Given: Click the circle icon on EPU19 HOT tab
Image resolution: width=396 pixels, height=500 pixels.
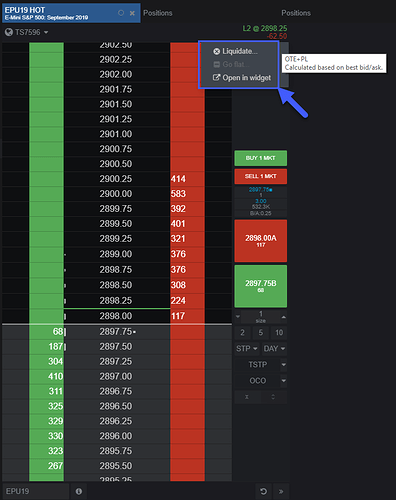Looking at the screenshot, I should coord(121,13).
